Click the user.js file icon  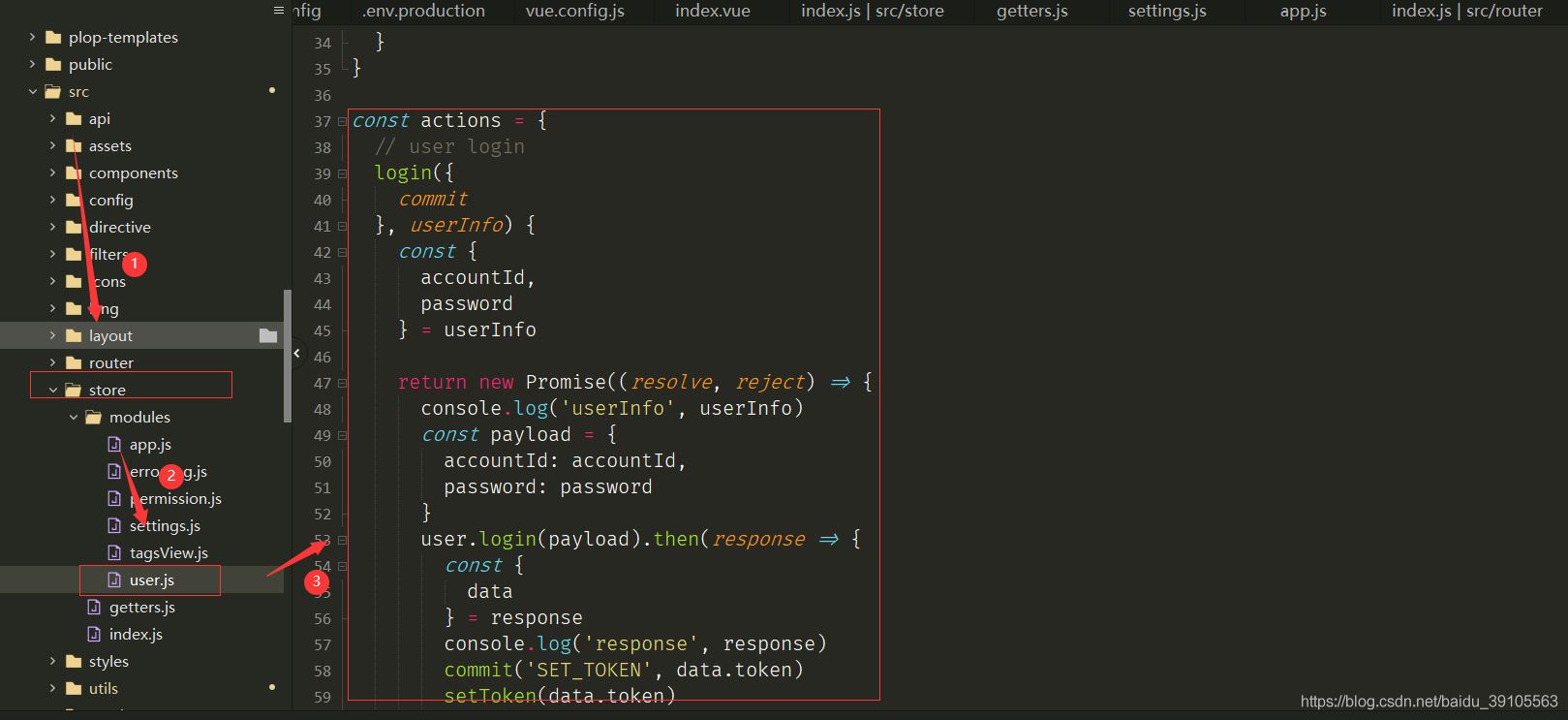114,580
